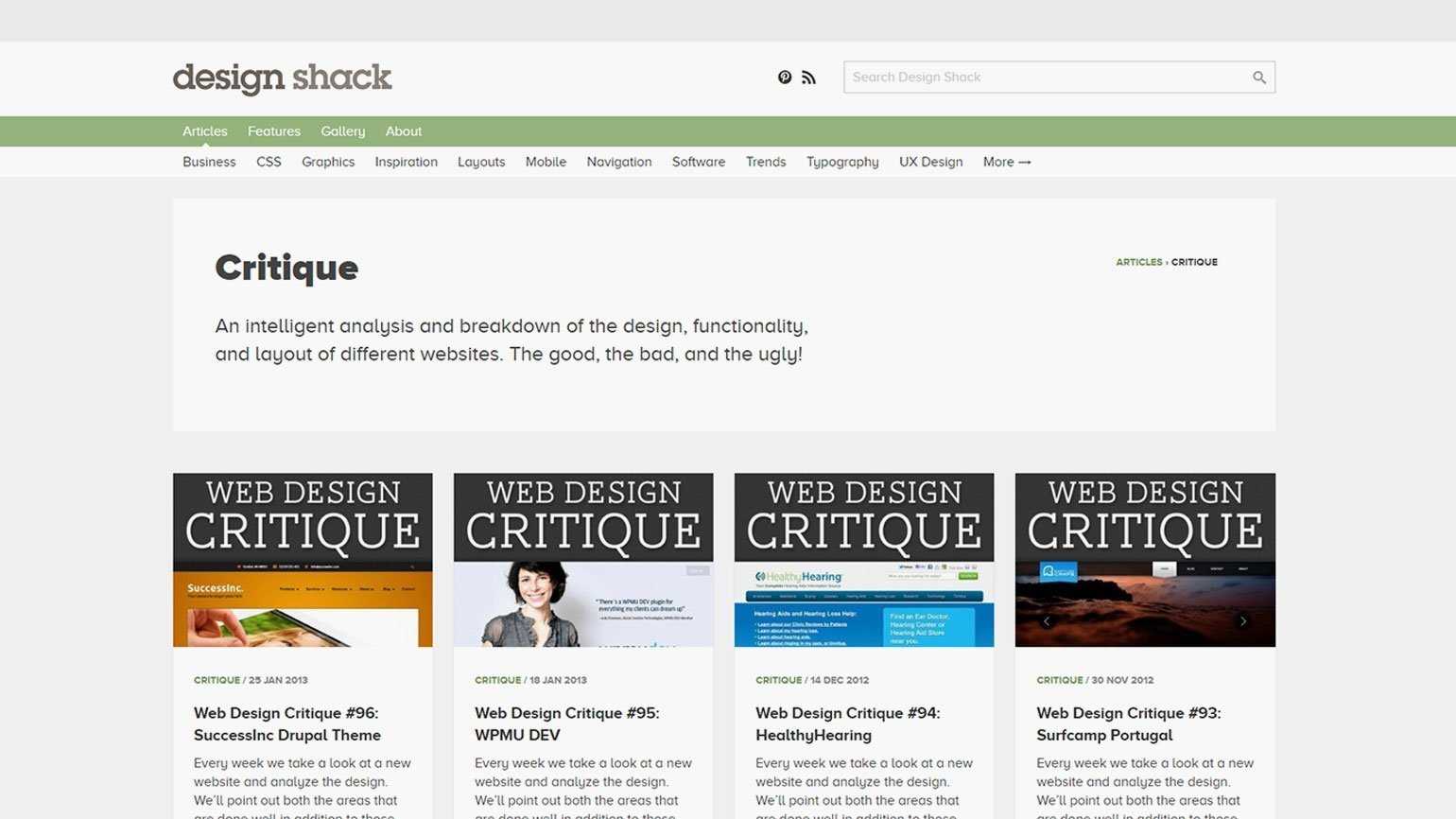1456x819 pixels.
Task: Click the design shack logo
Action: (x=282, y=78)
